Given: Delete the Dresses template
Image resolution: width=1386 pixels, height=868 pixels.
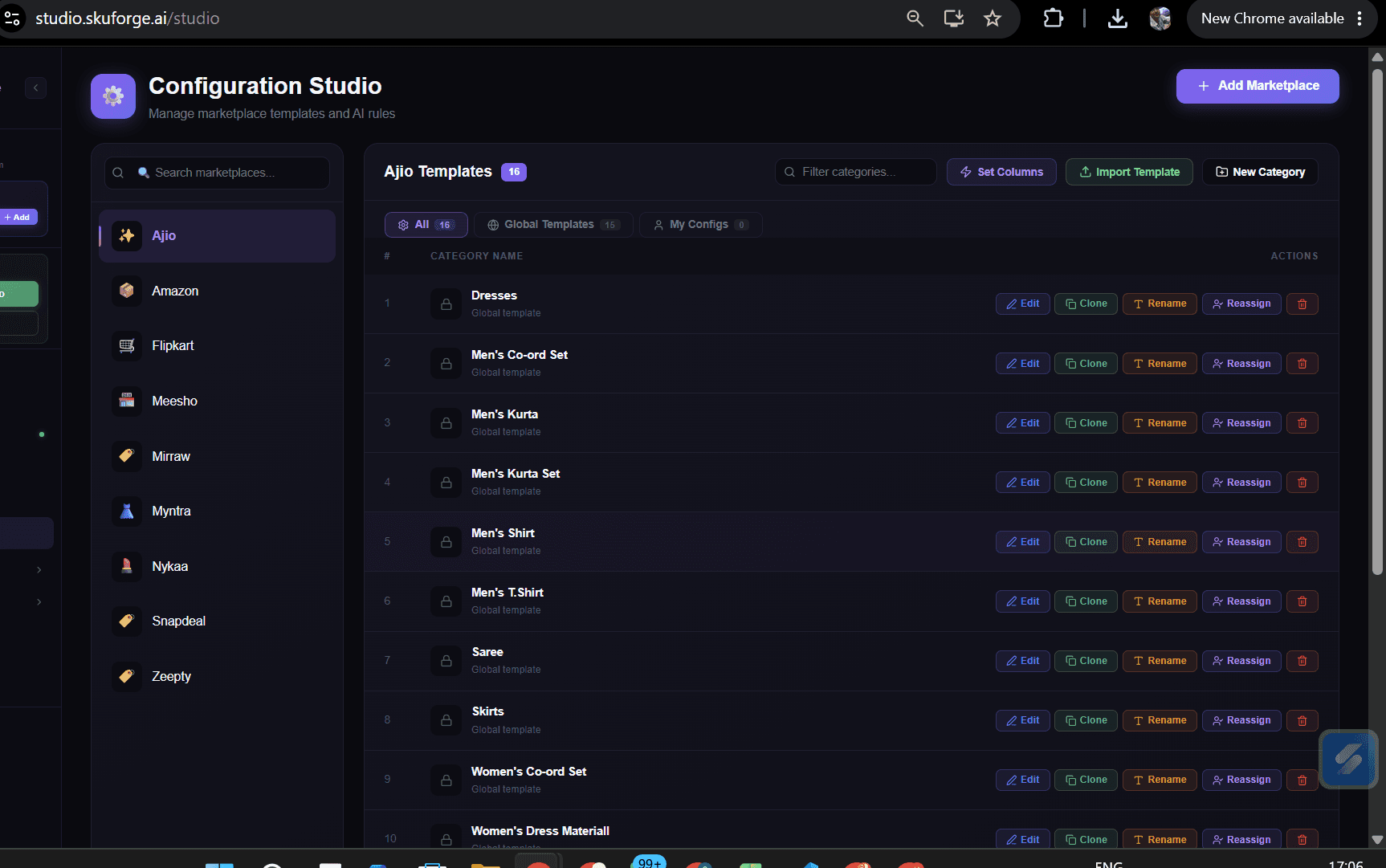Looking at the screenshot, I should pyautogui.click(x=1302, y=304).
